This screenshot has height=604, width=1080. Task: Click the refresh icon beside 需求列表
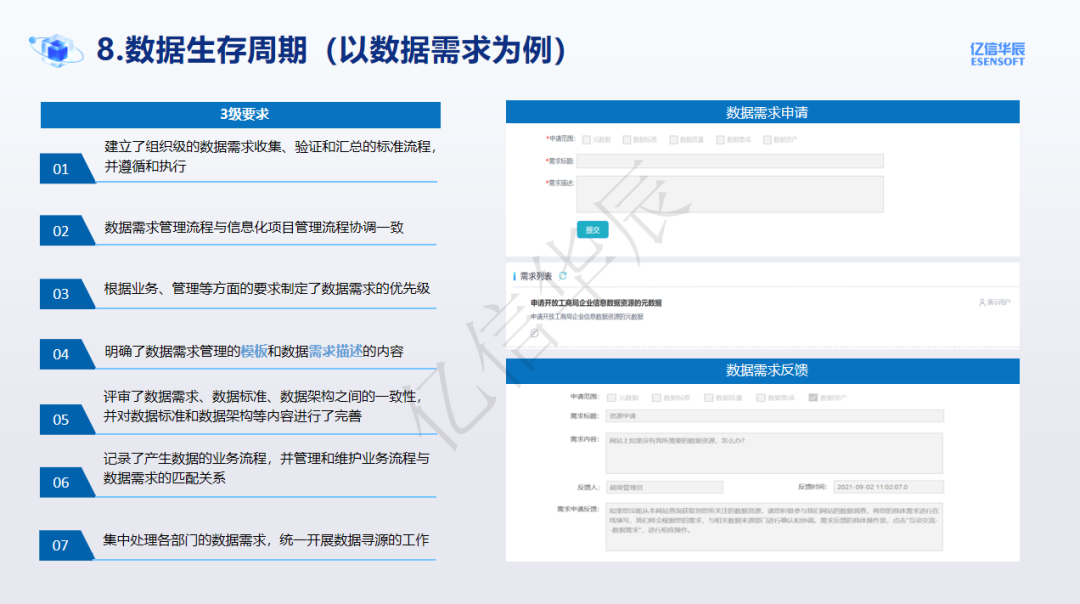pos(563,276)
